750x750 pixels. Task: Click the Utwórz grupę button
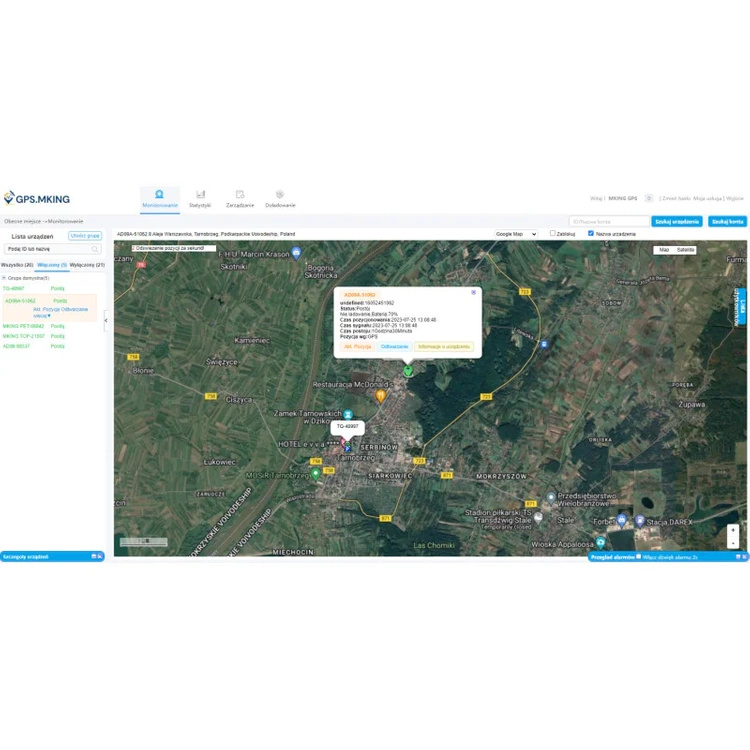85,236
